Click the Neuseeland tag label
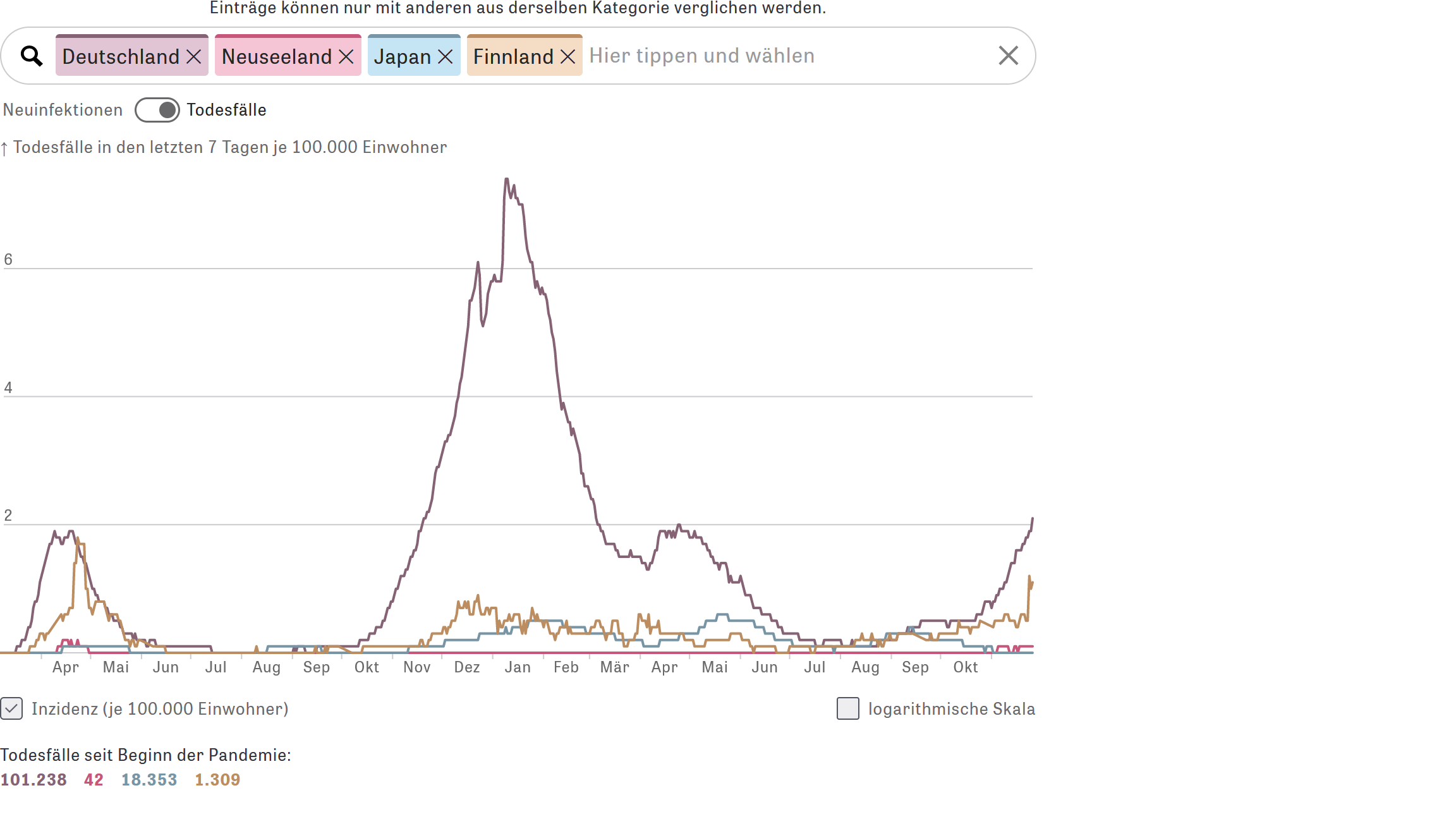Viewport: 1456px width, 819px height. 277,57
